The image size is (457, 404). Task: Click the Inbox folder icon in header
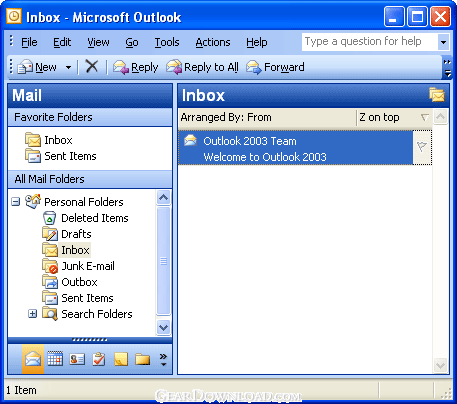(437, 95)
